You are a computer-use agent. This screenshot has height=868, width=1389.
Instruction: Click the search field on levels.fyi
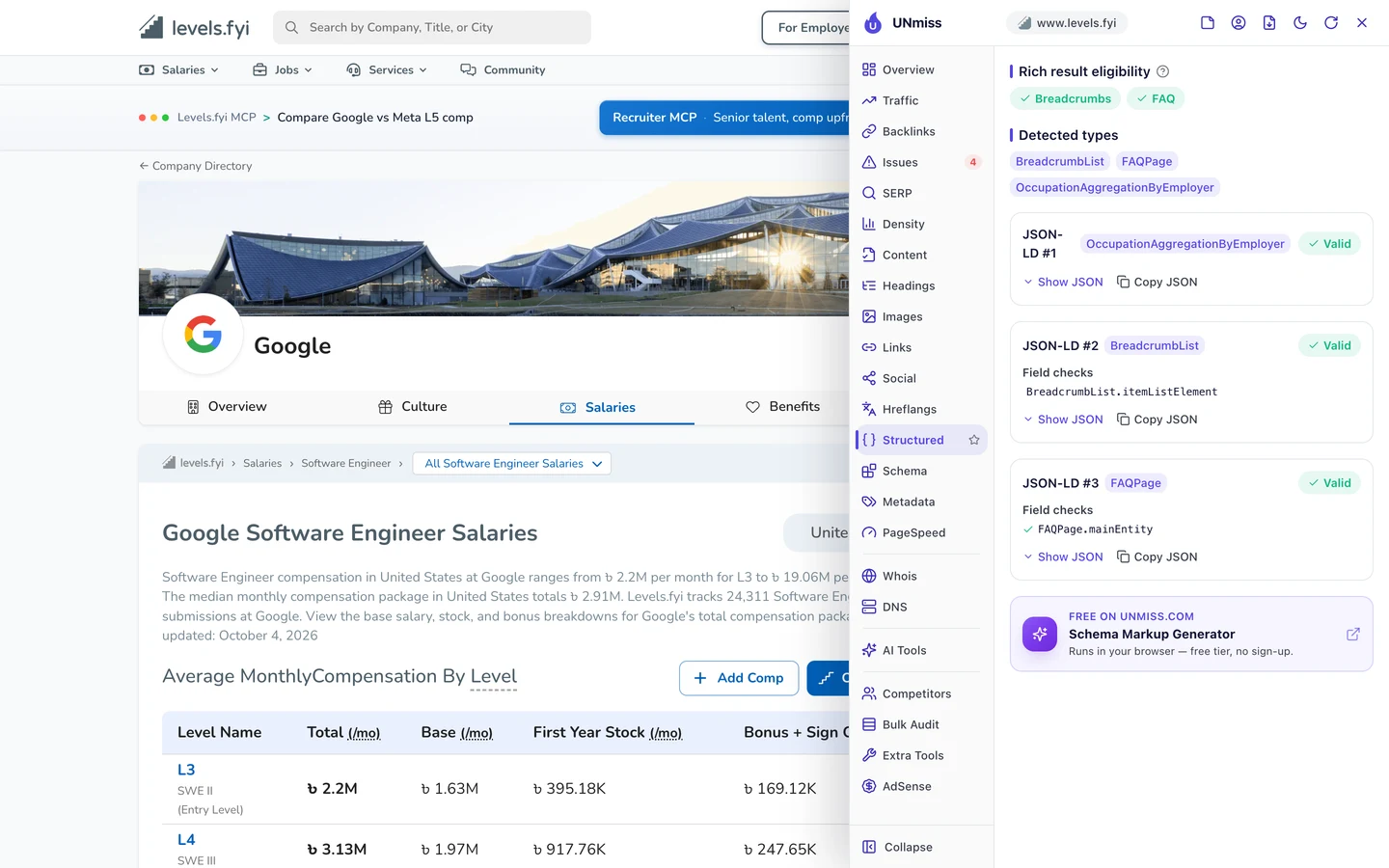coord(432,27)
